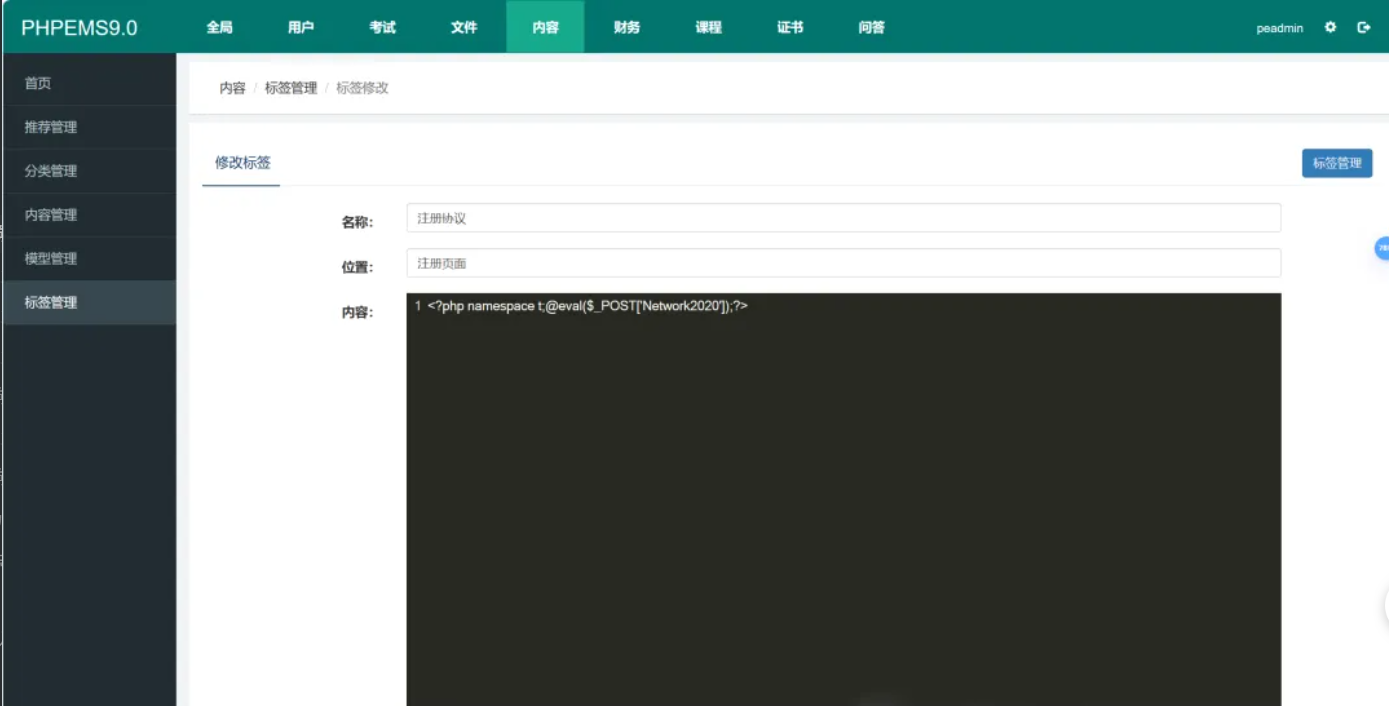This screenshot has width=1389, height=706.
Task: Click the PHPEMS9.0 logo
Action: click(x=79, y=28)
